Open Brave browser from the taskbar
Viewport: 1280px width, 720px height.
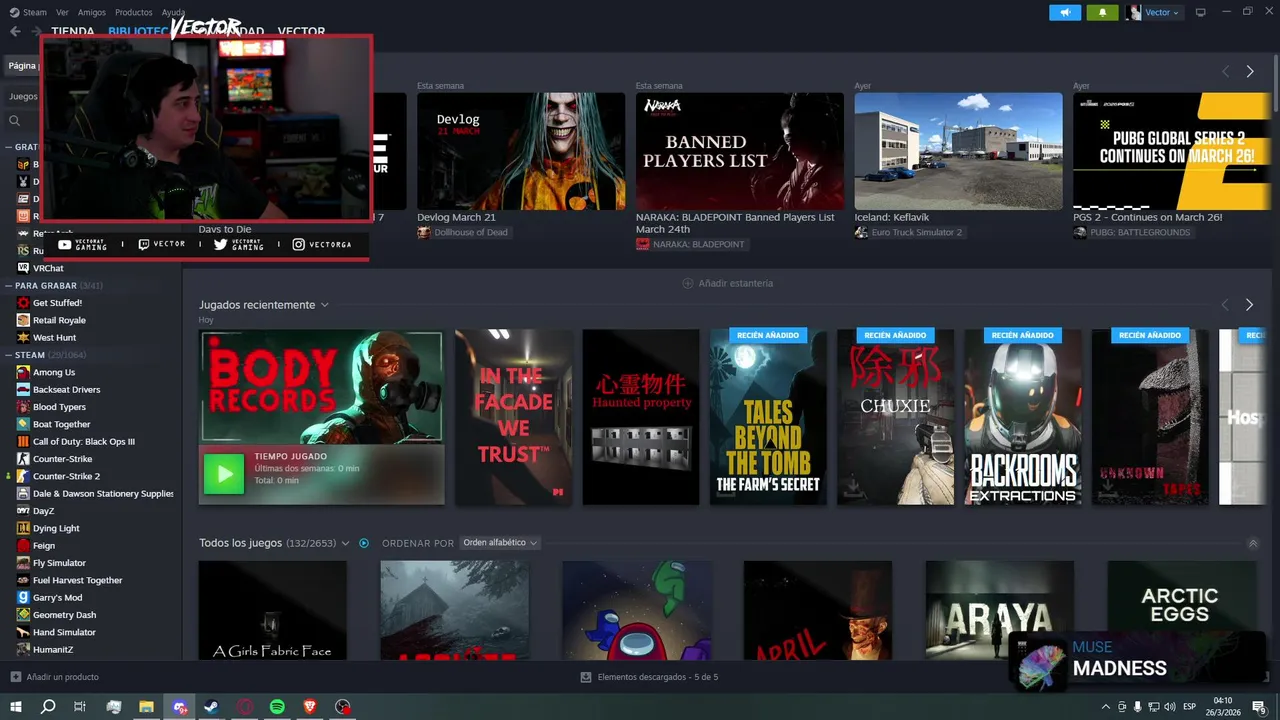tap(310, 707)
